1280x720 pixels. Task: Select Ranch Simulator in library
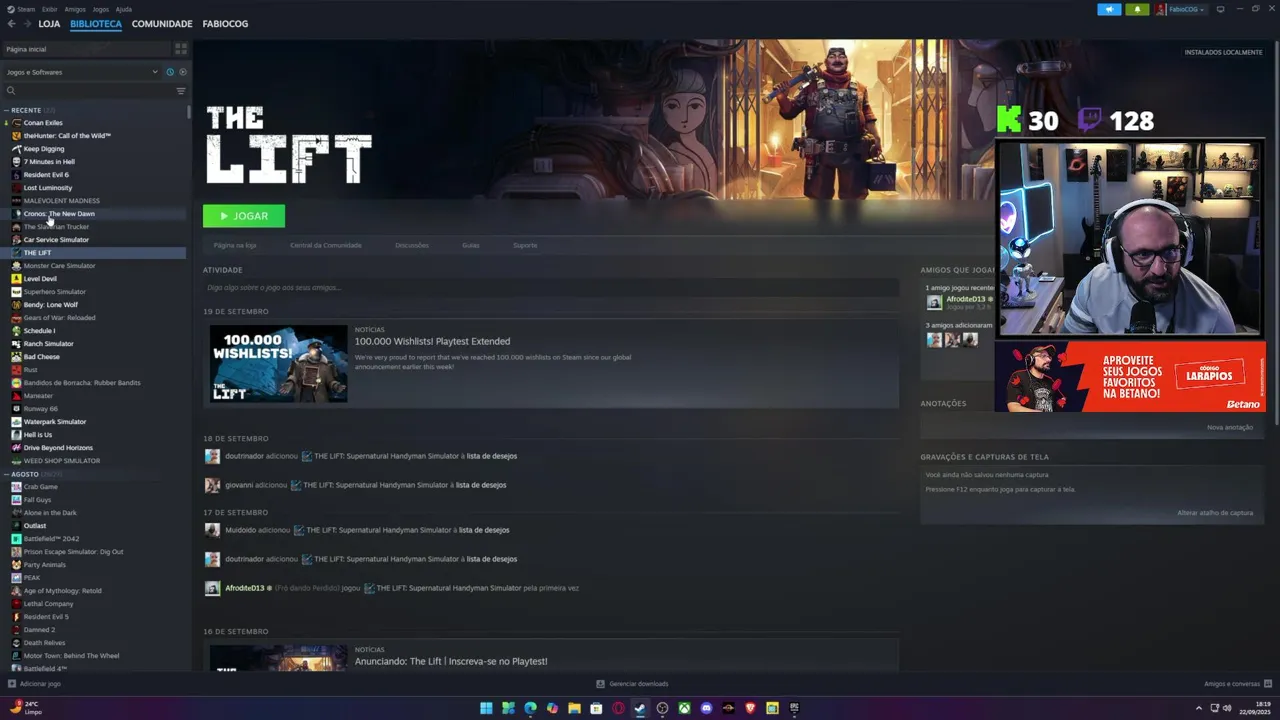pyautogui.click(x=48, y=344)
